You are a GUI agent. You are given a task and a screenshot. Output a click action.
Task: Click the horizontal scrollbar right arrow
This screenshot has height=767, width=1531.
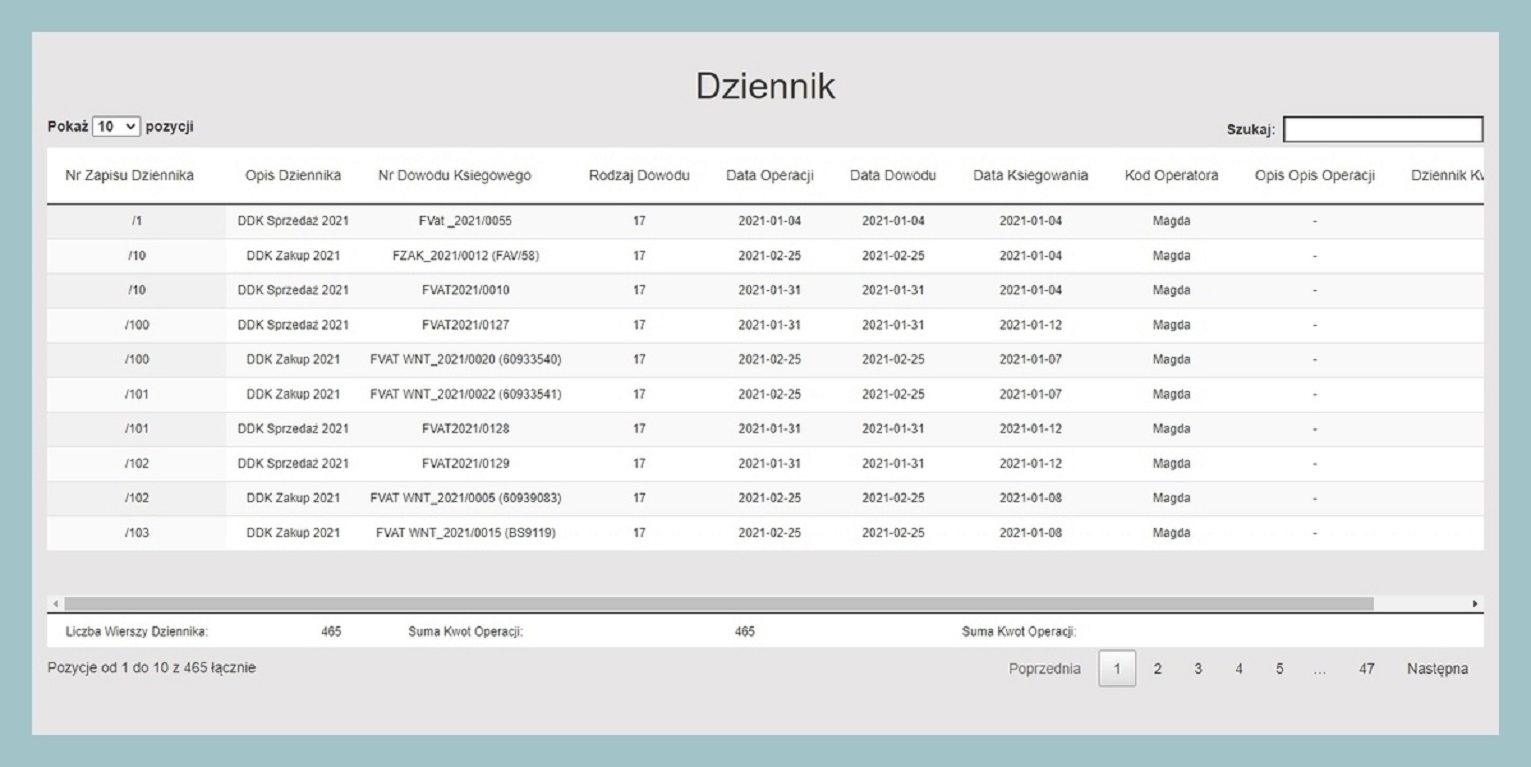1475,604
